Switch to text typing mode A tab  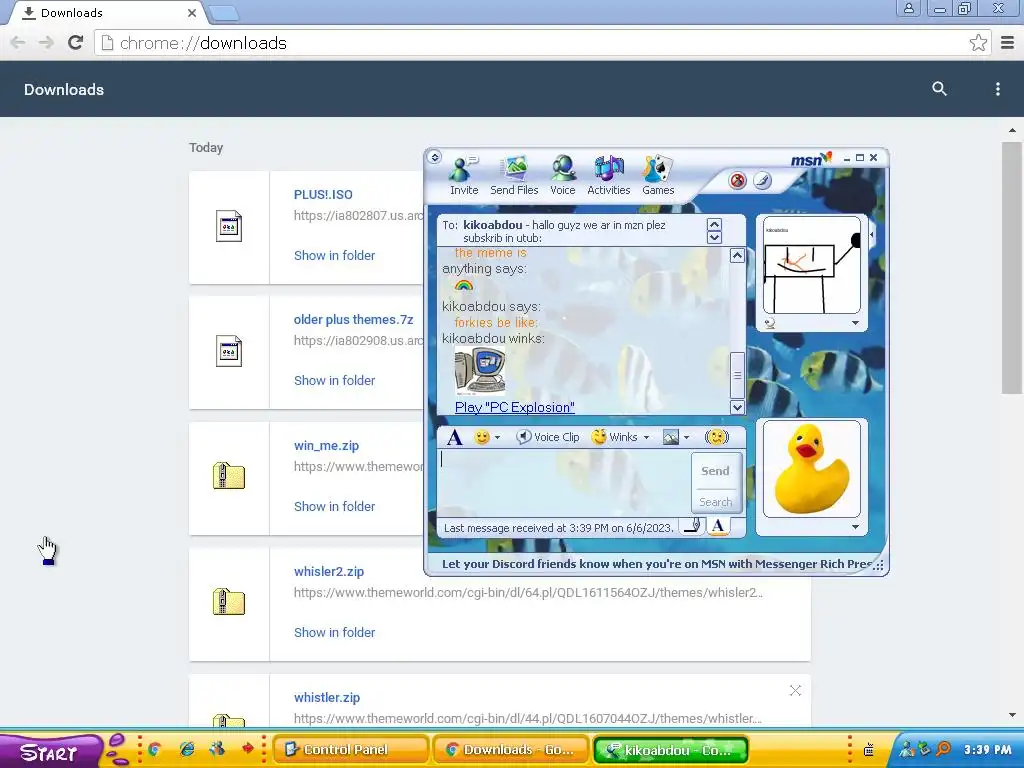click(718, 526)
